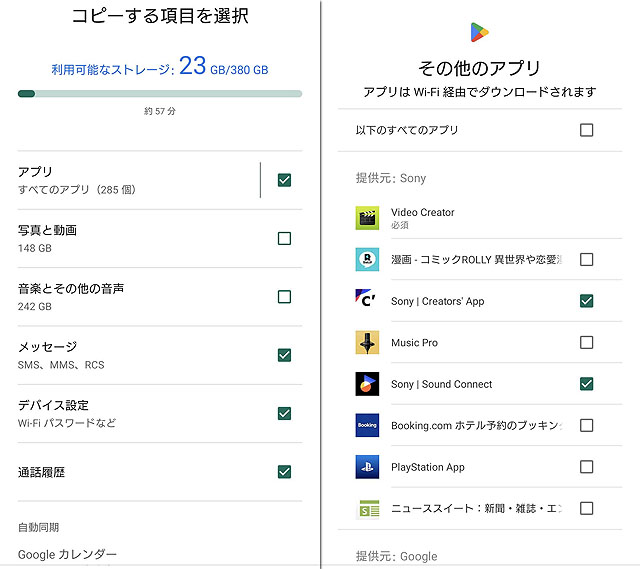Click the Music Pro microphone icon
The image size is (640, 569).
[367, 342]
